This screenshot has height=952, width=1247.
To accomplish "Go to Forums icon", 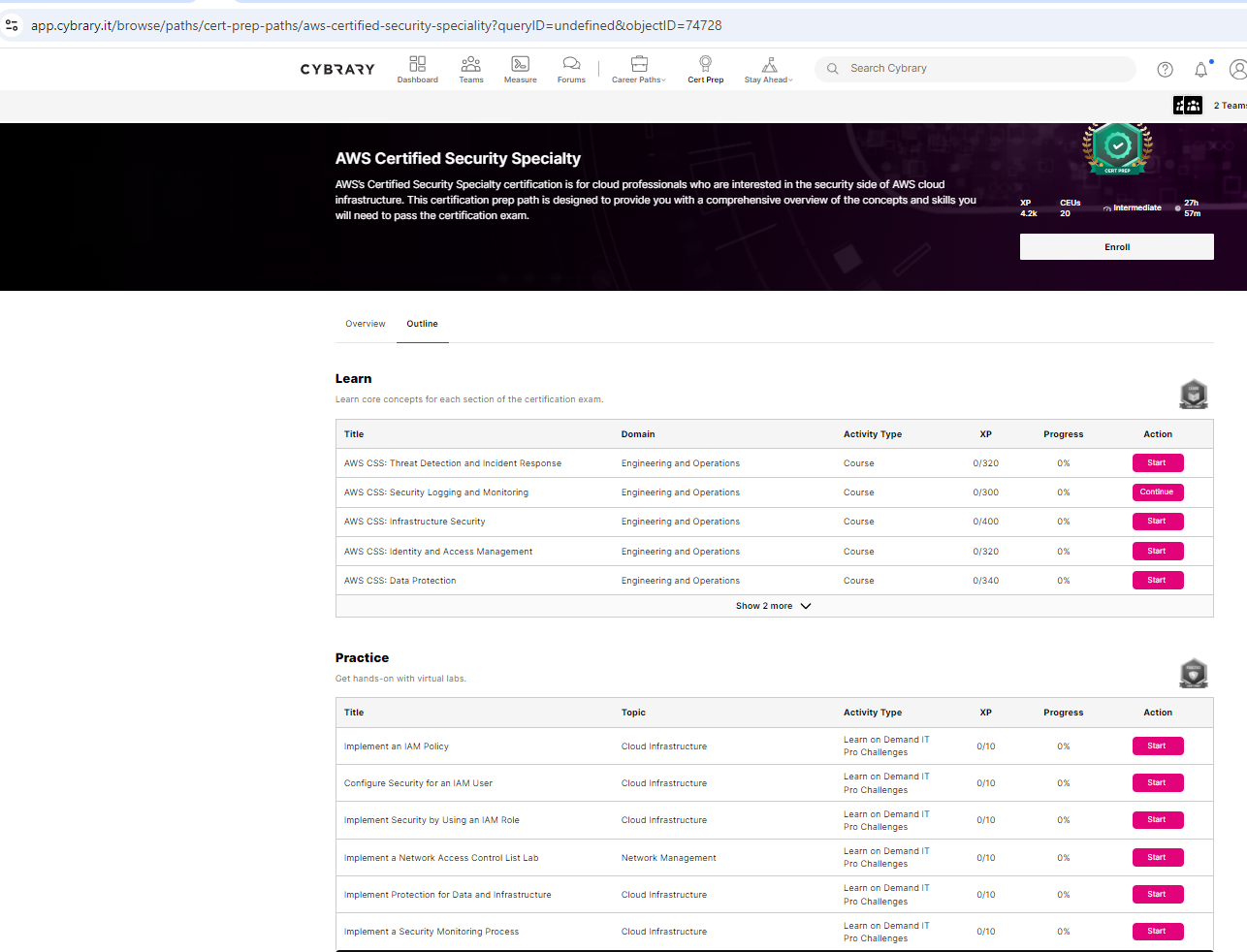I will click(x=571, y=64).
